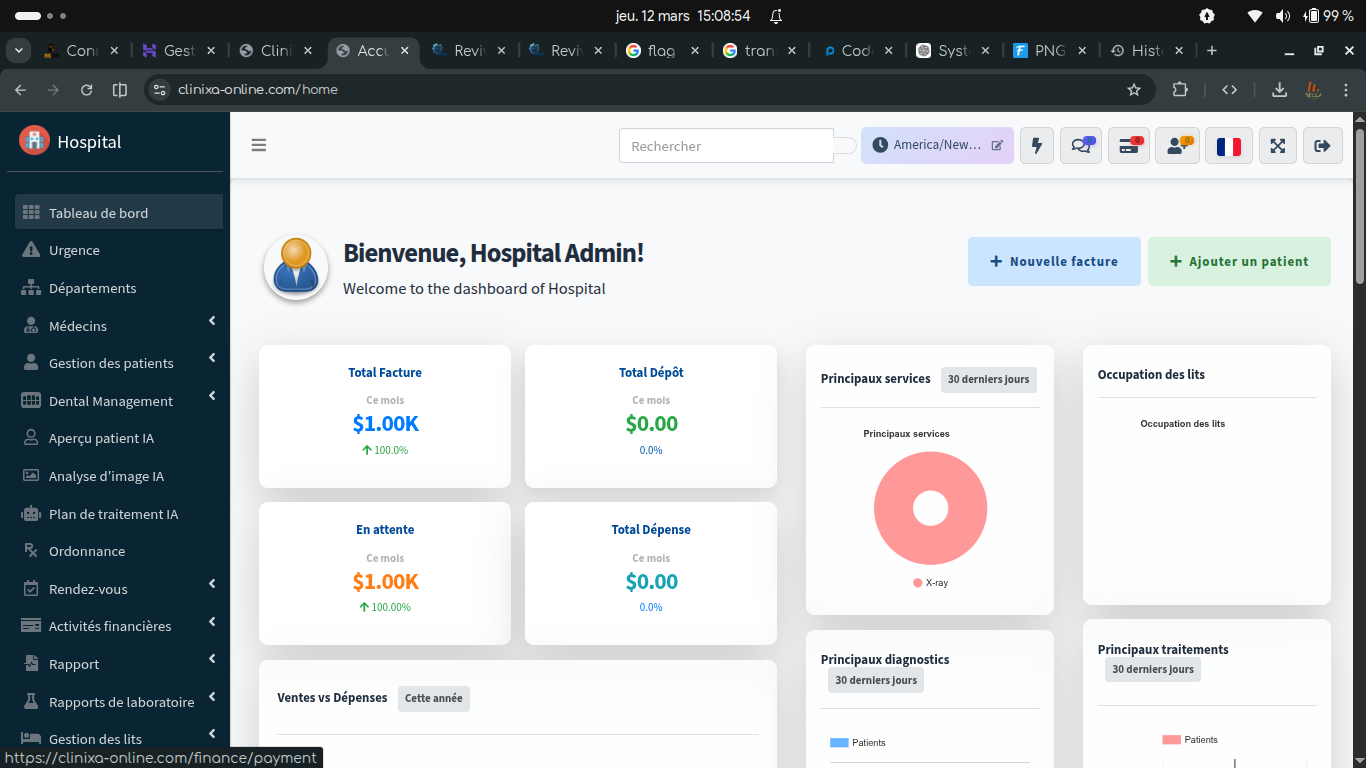Image resolution: width=1366 pixels, height=768 pixels.
Task: Click the fullscreen expand icon
Action: click(x=1277, y=146)
